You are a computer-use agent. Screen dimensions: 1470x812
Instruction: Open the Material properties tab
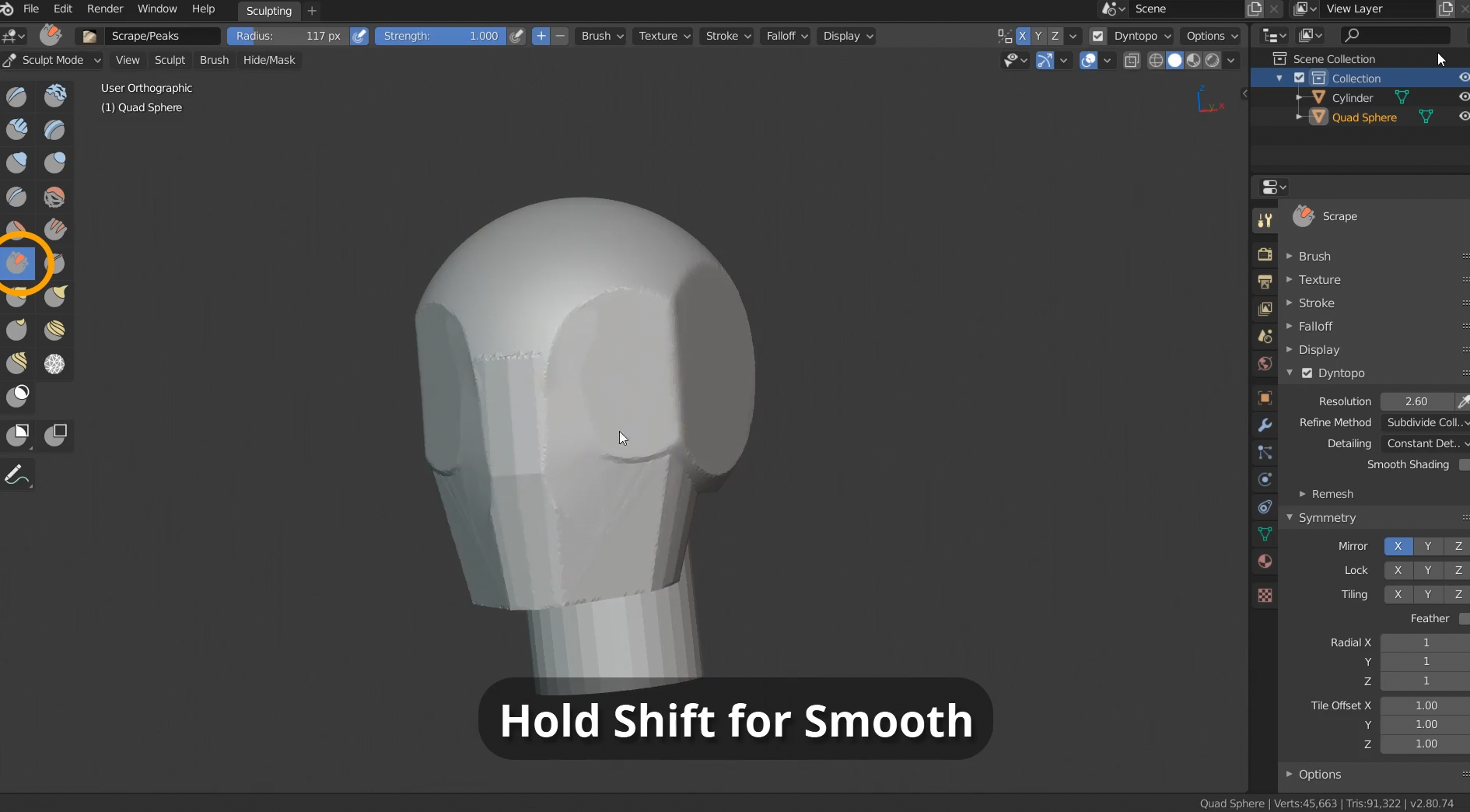(x=1265, y=561)
